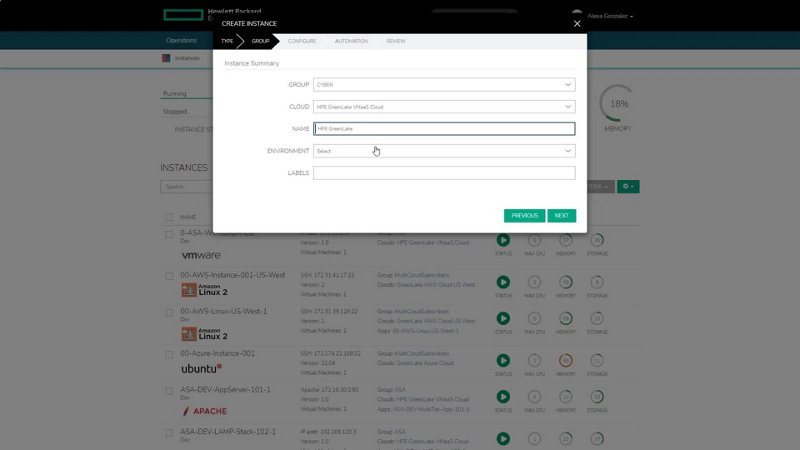This screenshot has height=450, width=800.
Task: Click the Name input field
Action: click(x=444, y=129)
